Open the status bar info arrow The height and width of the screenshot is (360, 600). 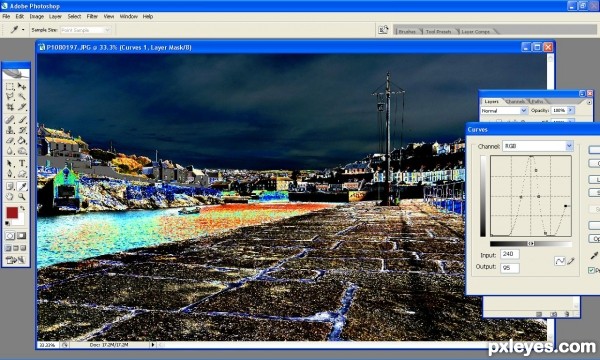click(x=153, y=345)
